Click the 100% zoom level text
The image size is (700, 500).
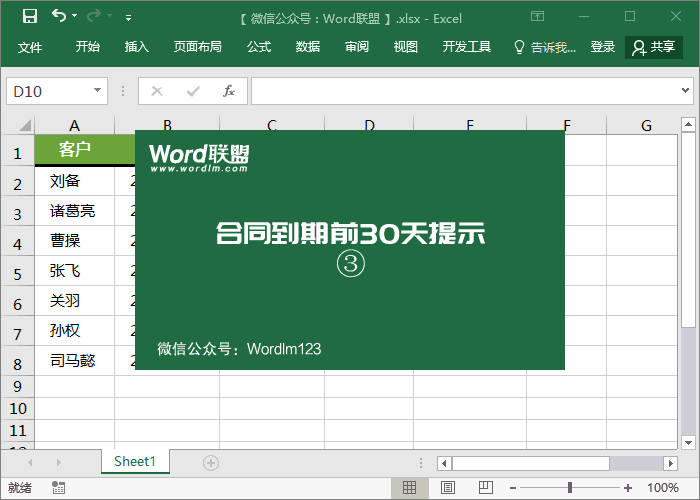[x=662, y=488]
